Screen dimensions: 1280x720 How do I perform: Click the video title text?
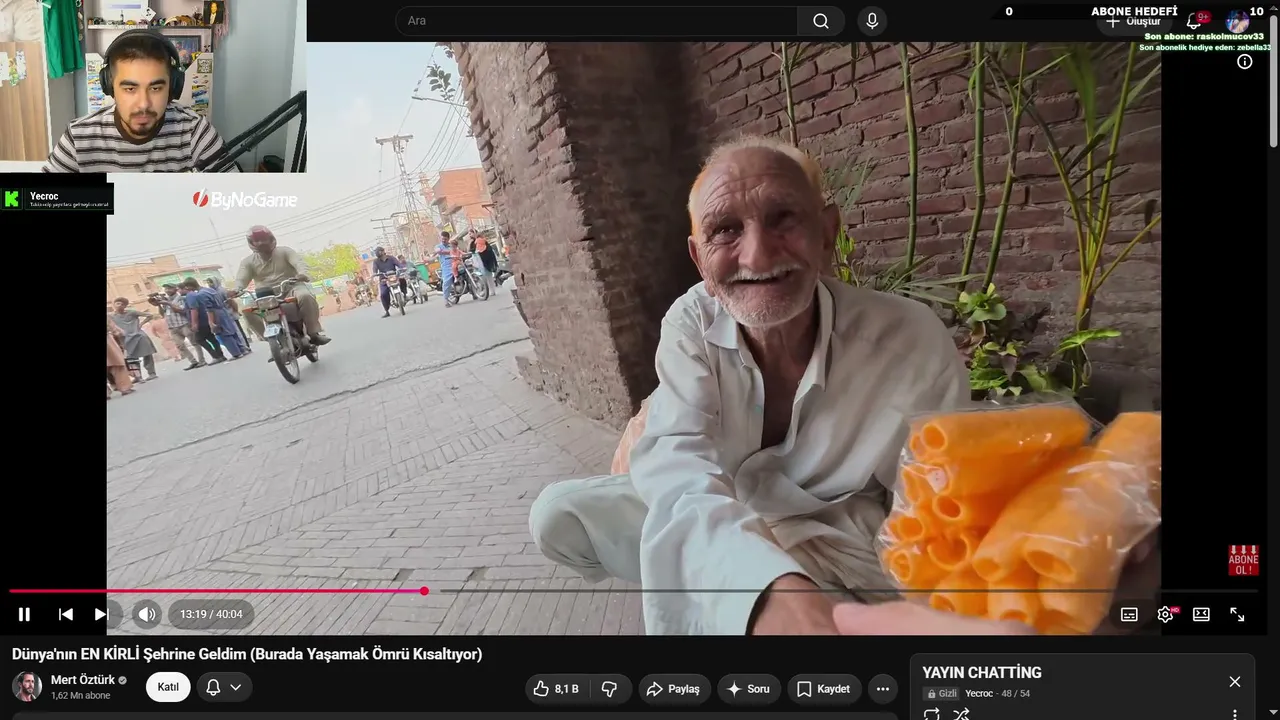click(247, 654)
